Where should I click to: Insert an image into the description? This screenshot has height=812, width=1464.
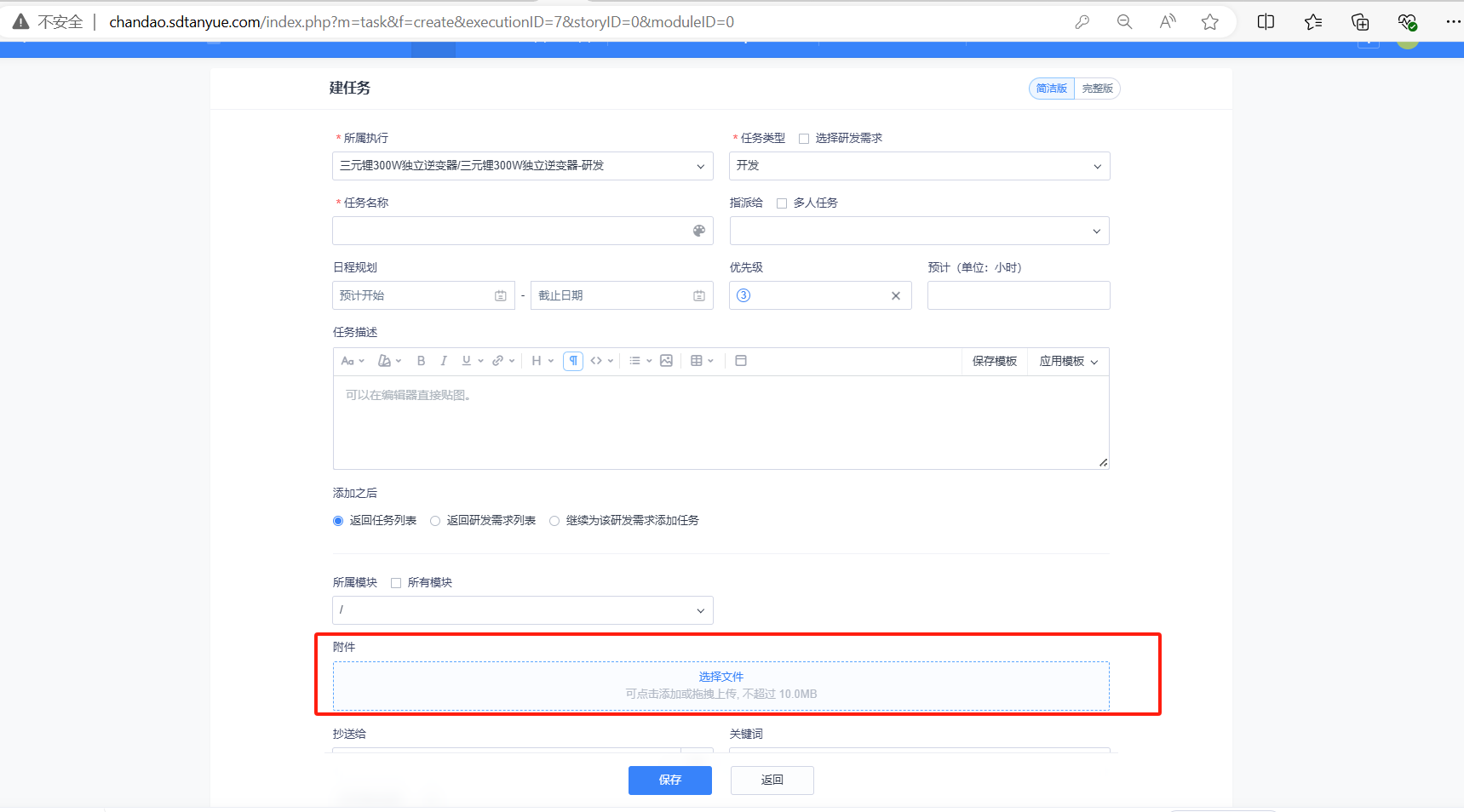[666, 361]
